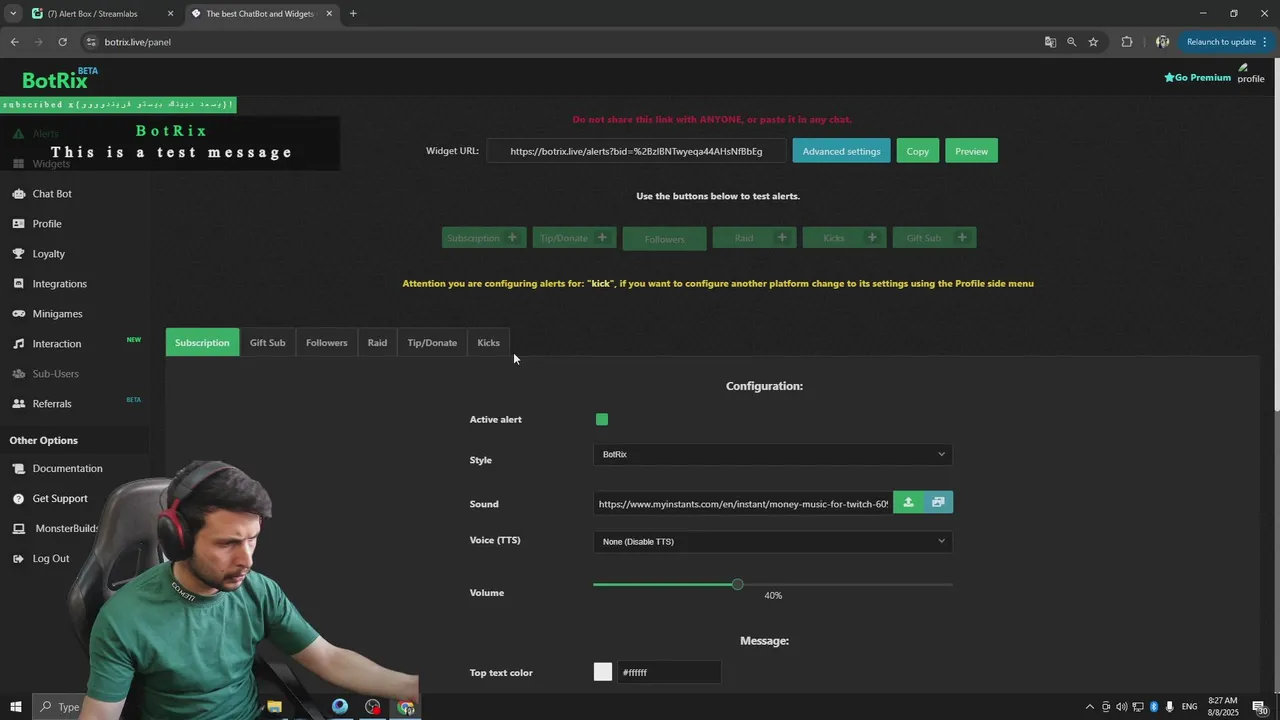
Task: Click the Advanced settings button
Action: (841, 151)
